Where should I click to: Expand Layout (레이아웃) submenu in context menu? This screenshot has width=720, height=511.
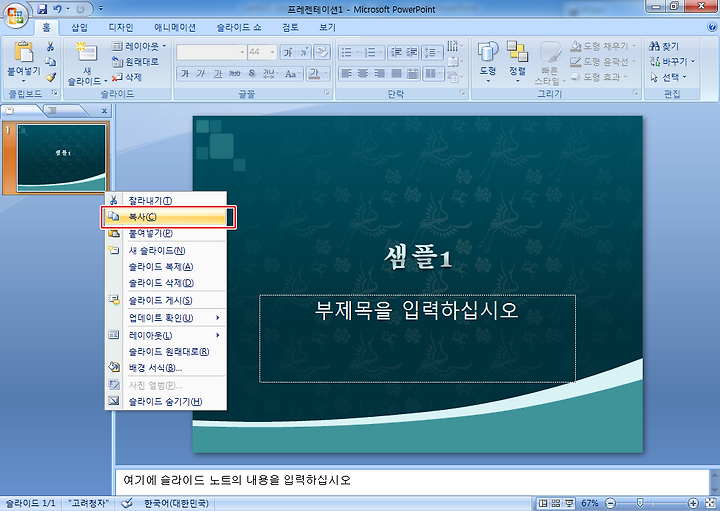[165, 335]
